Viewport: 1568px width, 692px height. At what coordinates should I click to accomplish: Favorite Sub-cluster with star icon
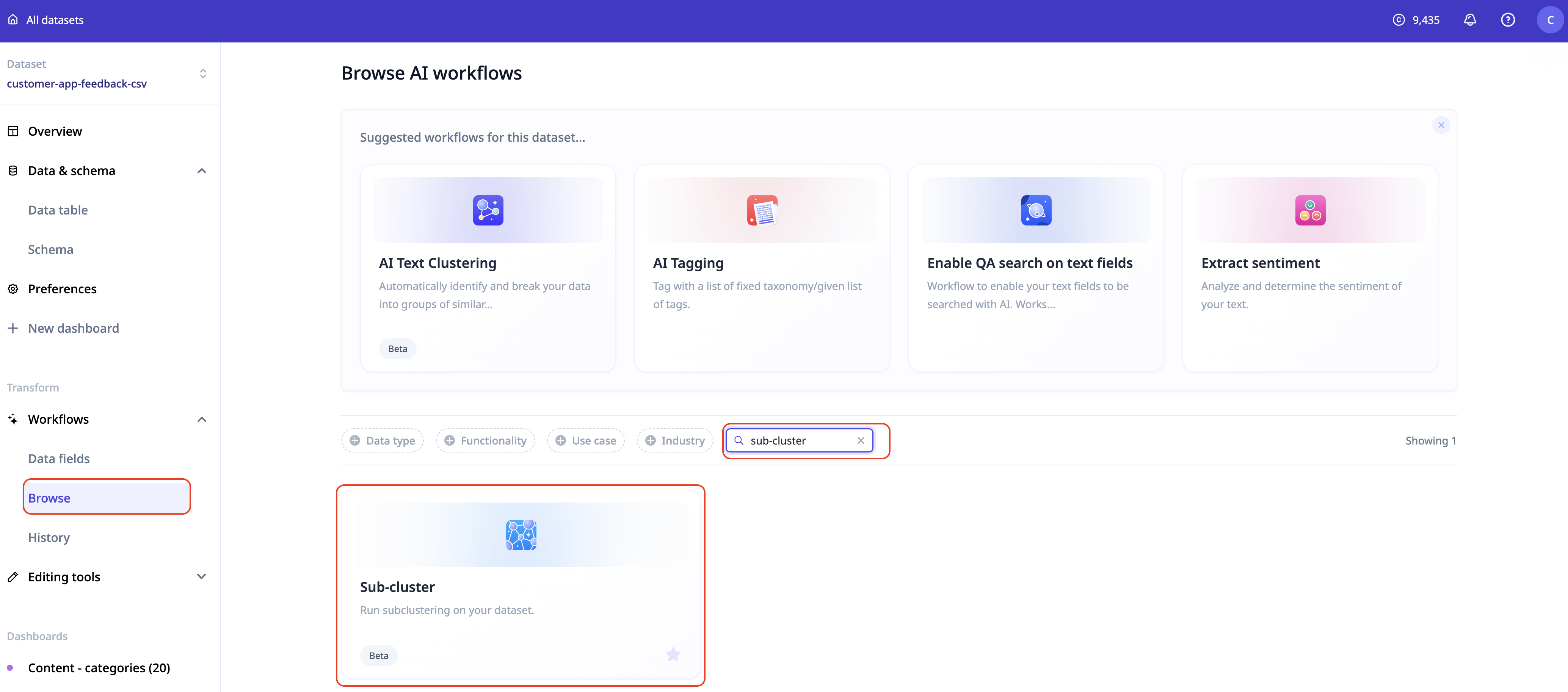coord(673,654)
